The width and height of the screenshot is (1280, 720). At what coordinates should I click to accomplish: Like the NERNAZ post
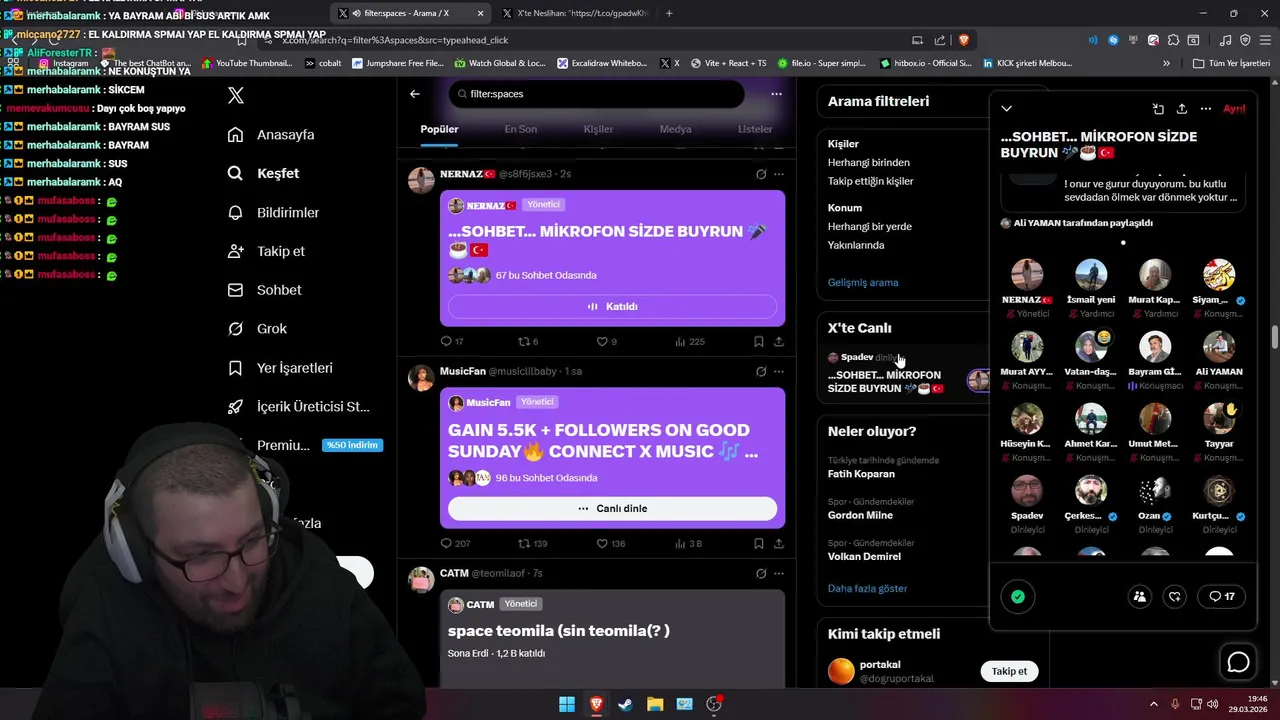click(x=606, y=341)
